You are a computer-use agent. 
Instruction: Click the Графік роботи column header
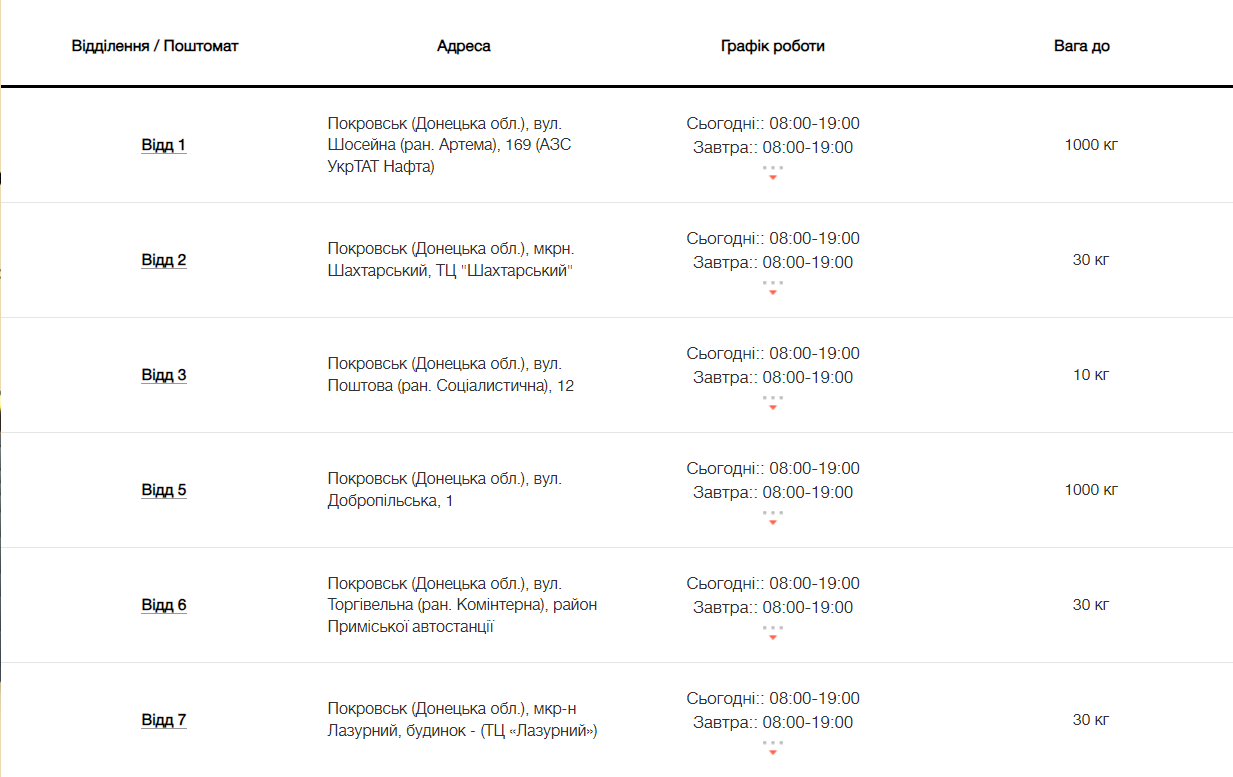[773, 46]
